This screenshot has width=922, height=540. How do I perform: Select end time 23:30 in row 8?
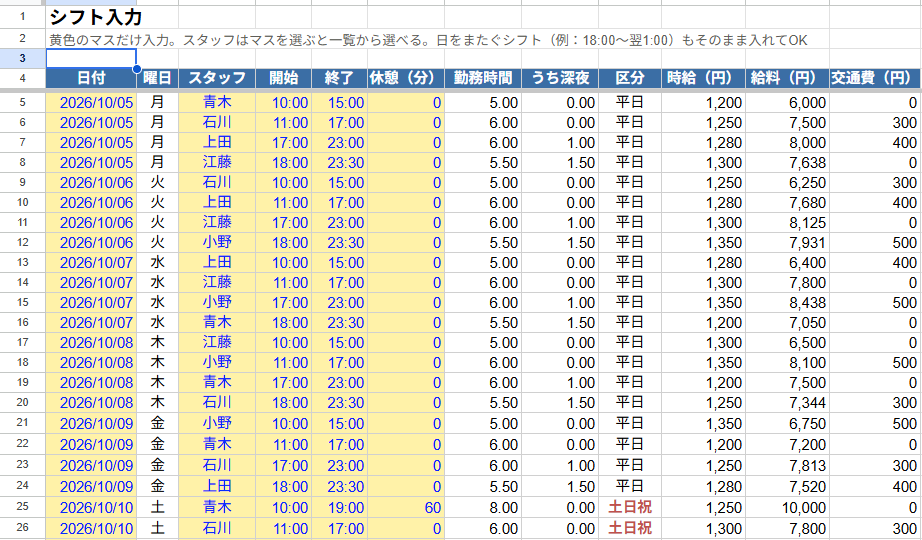tap(339, 162)
